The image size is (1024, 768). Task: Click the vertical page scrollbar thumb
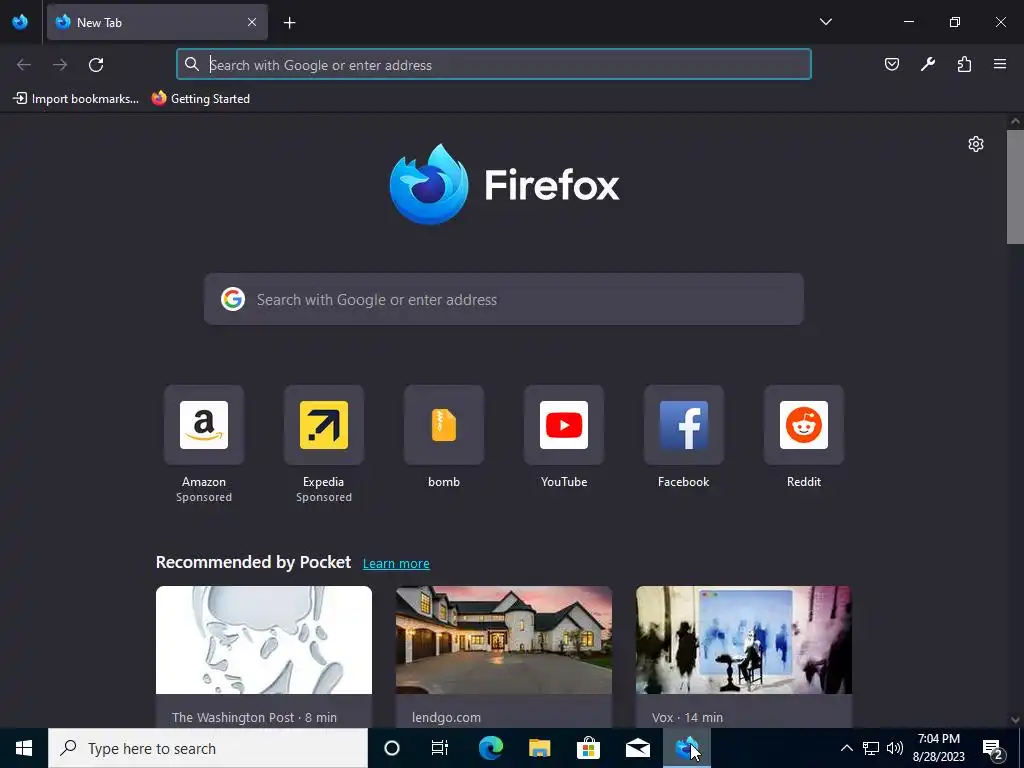click(1015, 187)
